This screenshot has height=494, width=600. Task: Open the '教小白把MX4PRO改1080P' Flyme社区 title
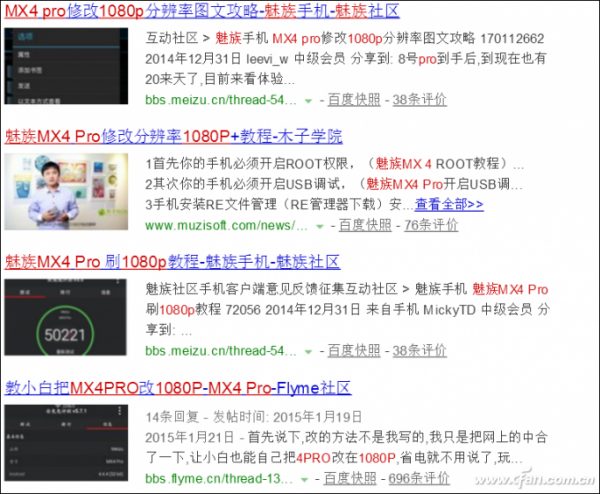(x=178, y=388)
